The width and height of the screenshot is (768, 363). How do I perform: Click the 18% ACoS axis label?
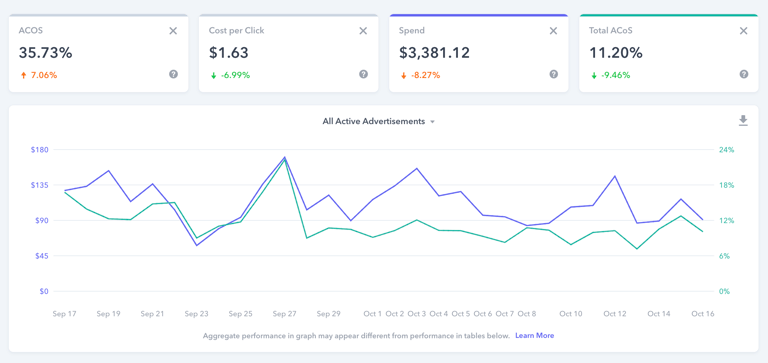pyautogui.click(x=726, y=185)
